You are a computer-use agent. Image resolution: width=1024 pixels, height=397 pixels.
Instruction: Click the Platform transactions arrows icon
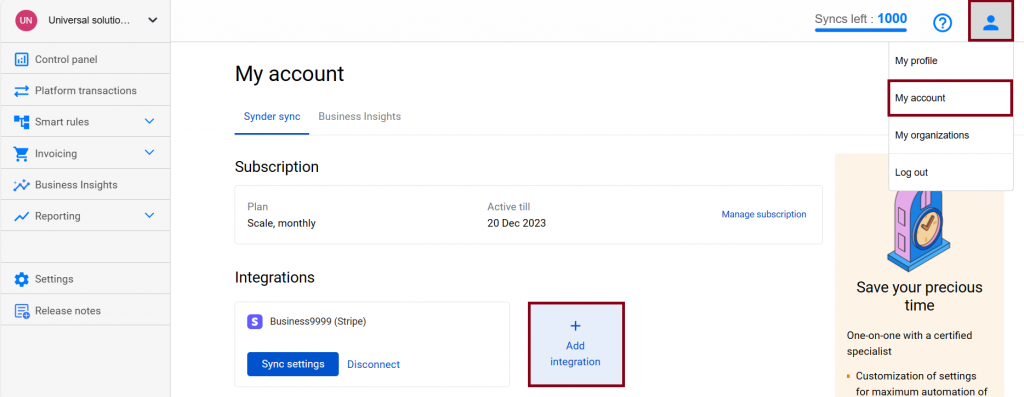pyautogui.click(x=22, y=91)
